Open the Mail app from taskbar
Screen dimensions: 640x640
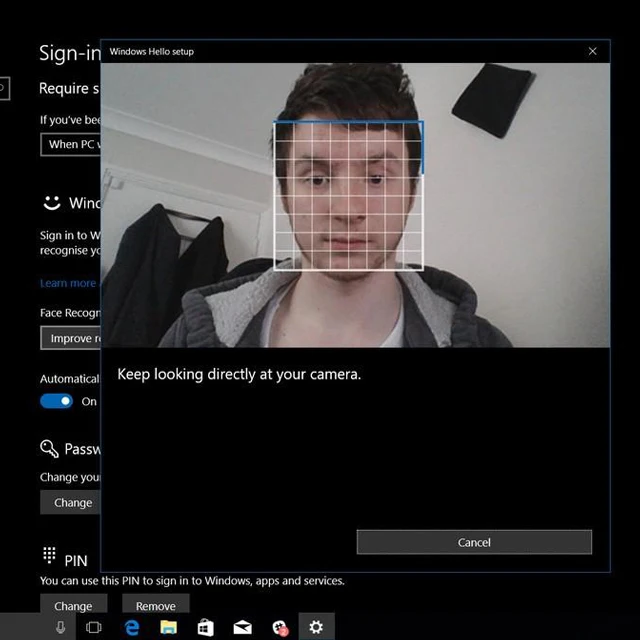click(x=242, y=627)
